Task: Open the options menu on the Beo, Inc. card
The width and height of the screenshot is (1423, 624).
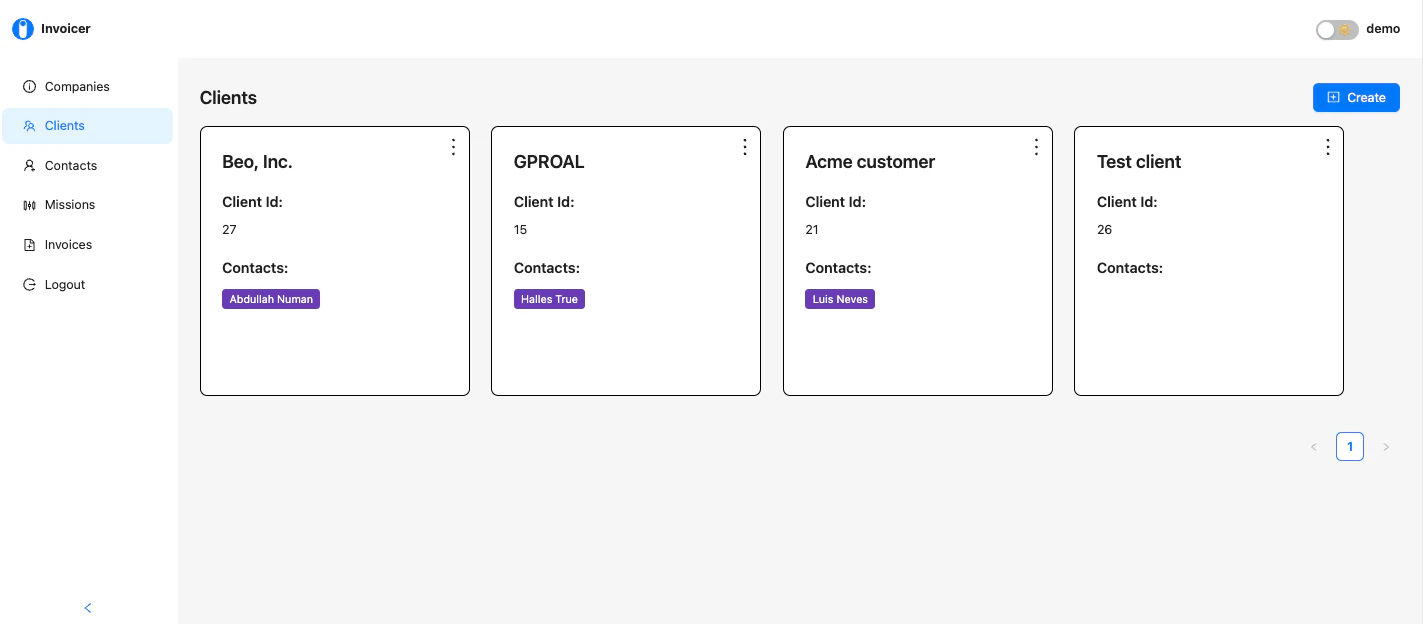Action: click(453, 146)
